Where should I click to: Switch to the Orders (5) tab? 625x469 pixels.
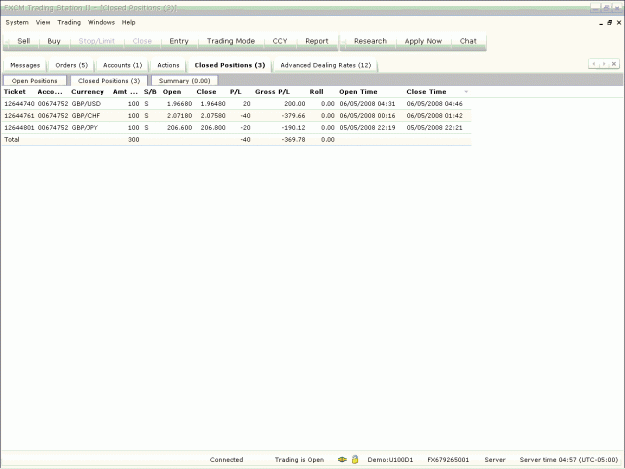click(72, 65)
